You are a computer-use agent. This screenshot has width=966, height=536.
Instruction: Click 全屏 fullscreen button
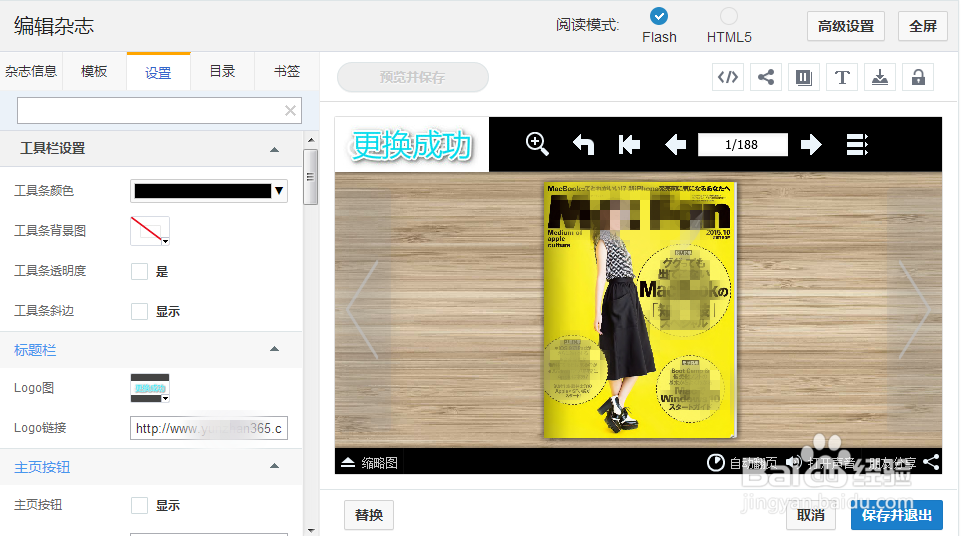coord(923,26)
